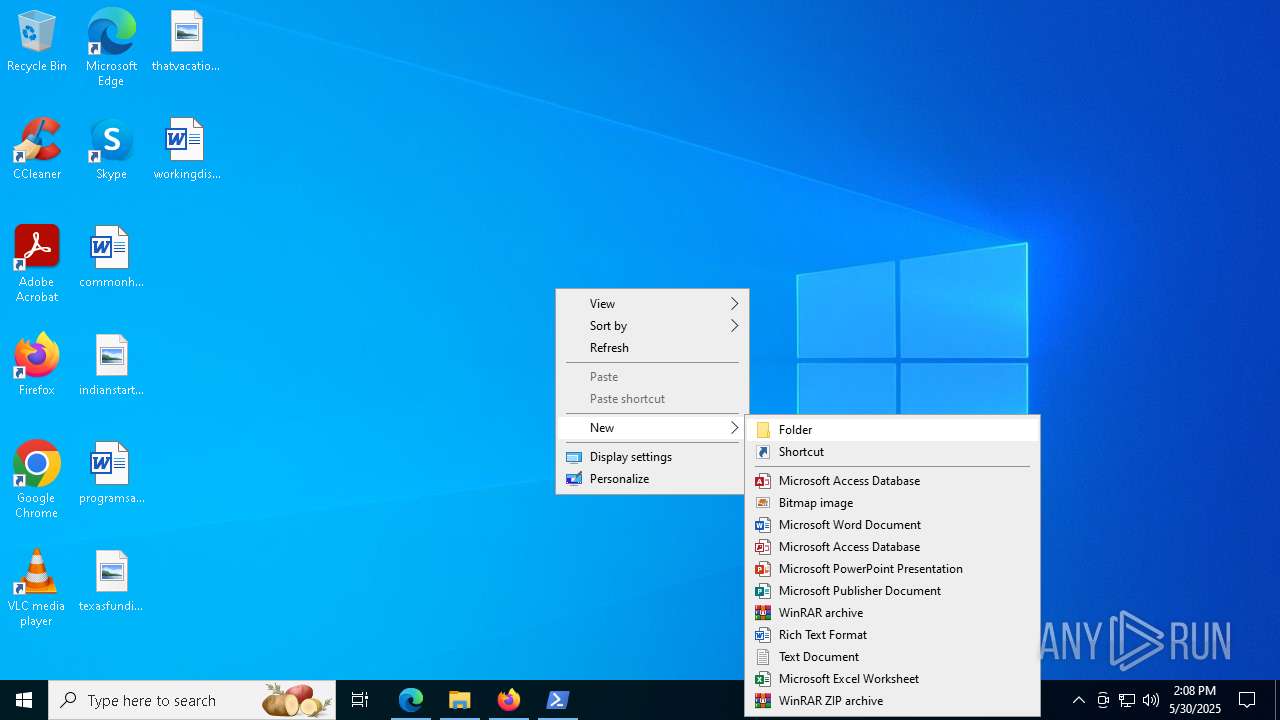Viewport: 1280px width, 720px height.
Task: Create a new Folder
Action: tap(892, 430)
